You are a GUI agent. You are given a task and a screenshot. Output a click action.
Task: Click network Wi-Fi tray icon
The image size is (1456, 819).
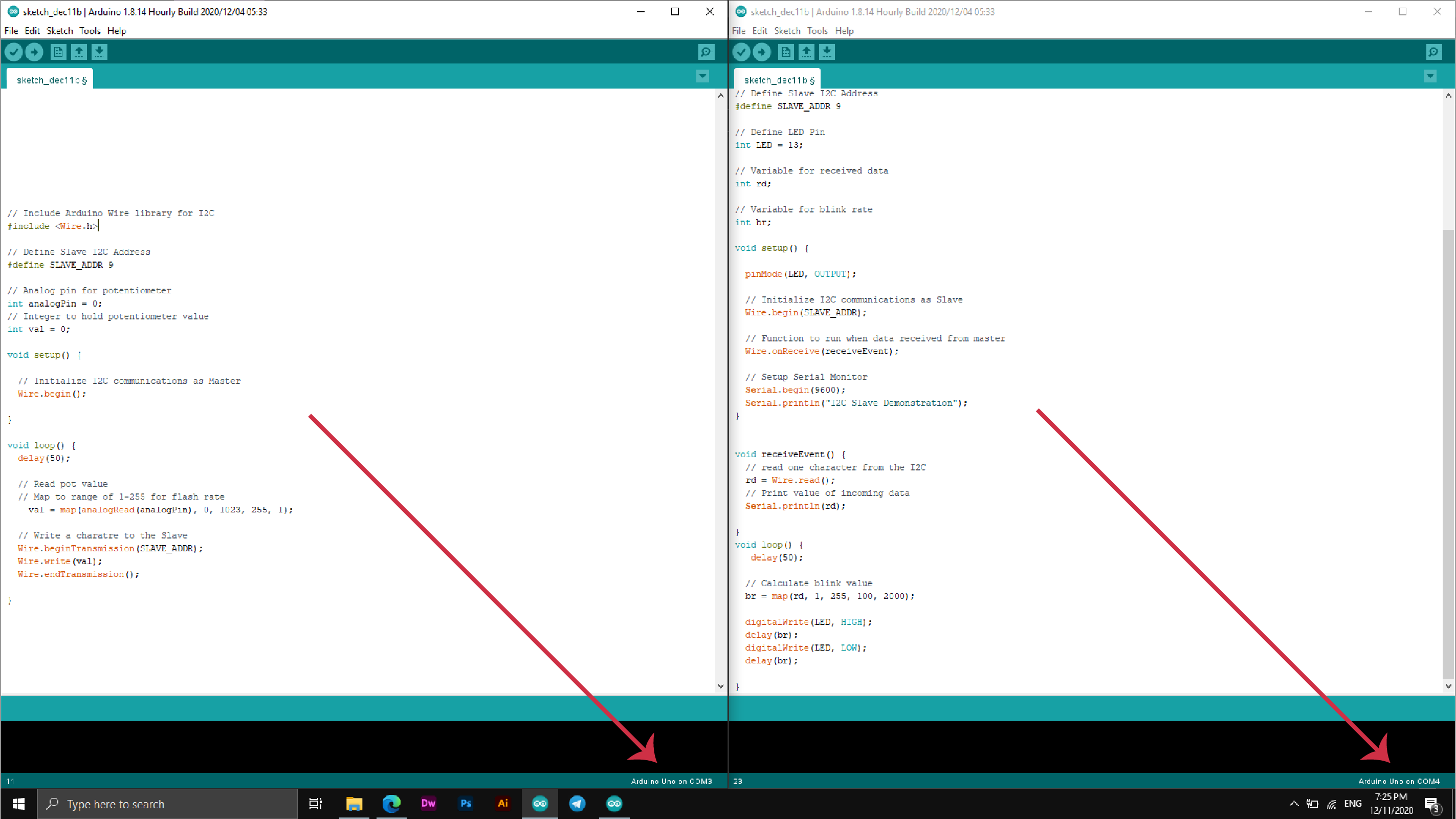[1332, 804]
